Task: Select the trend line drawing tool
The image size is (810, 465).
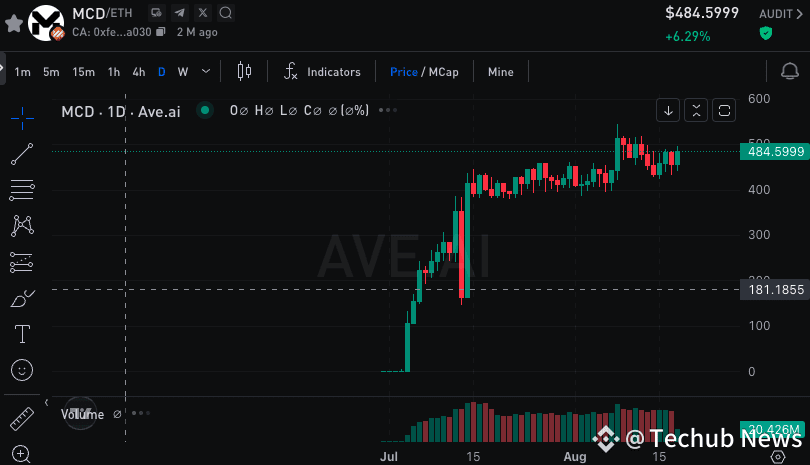Action: click(x=22, y=154)
